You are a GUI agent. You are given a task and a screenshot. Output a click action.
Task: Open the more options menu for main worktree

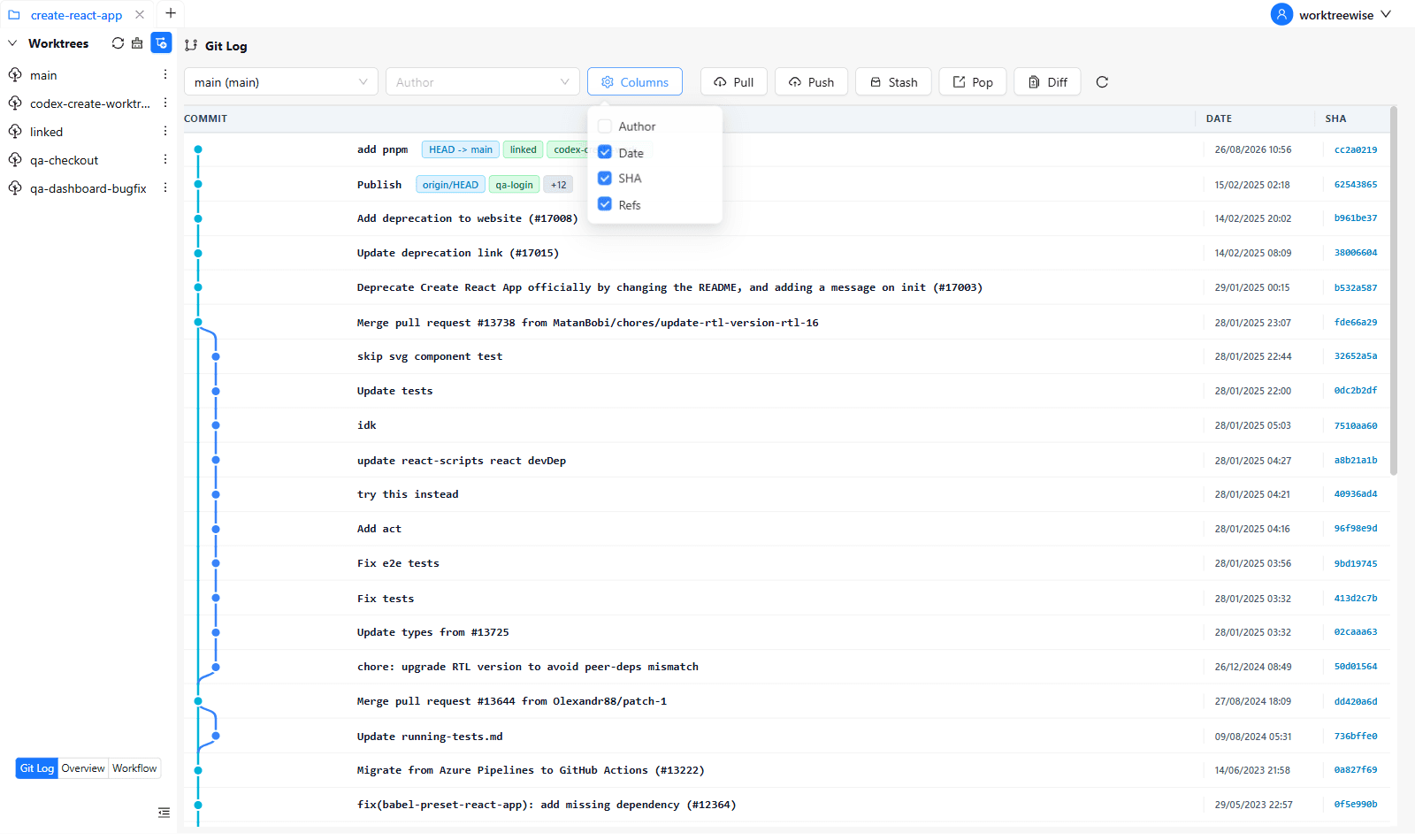(x=165, y=75)
